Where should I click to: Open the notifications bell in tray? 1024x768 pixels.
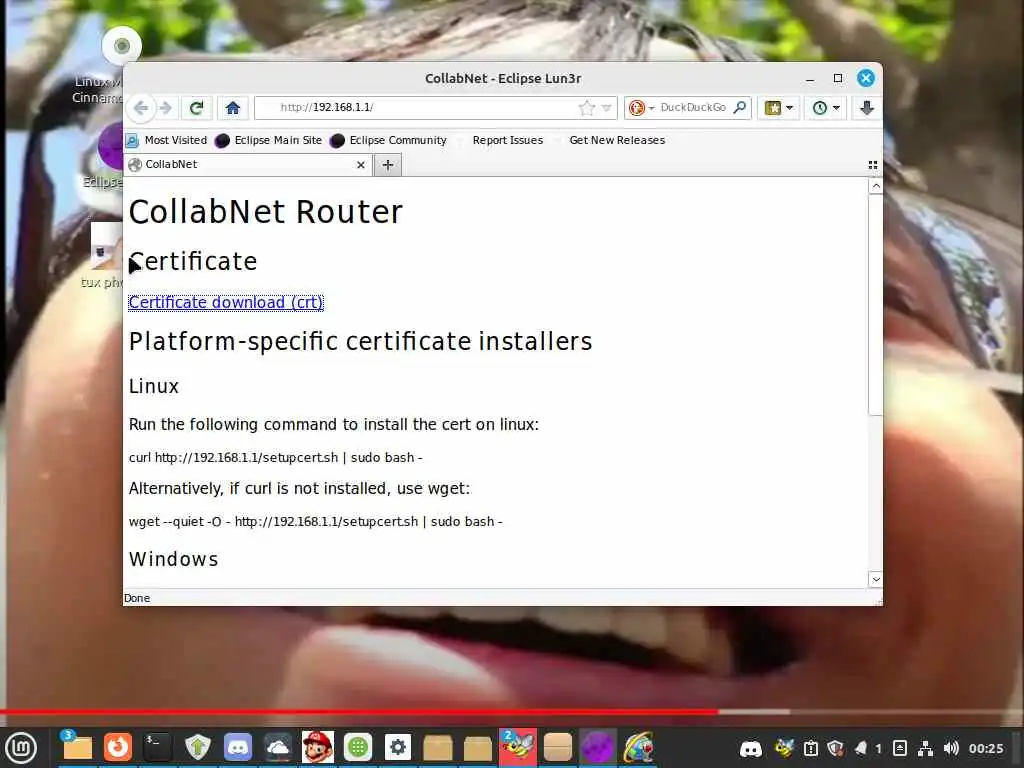(x=861, y=748)
